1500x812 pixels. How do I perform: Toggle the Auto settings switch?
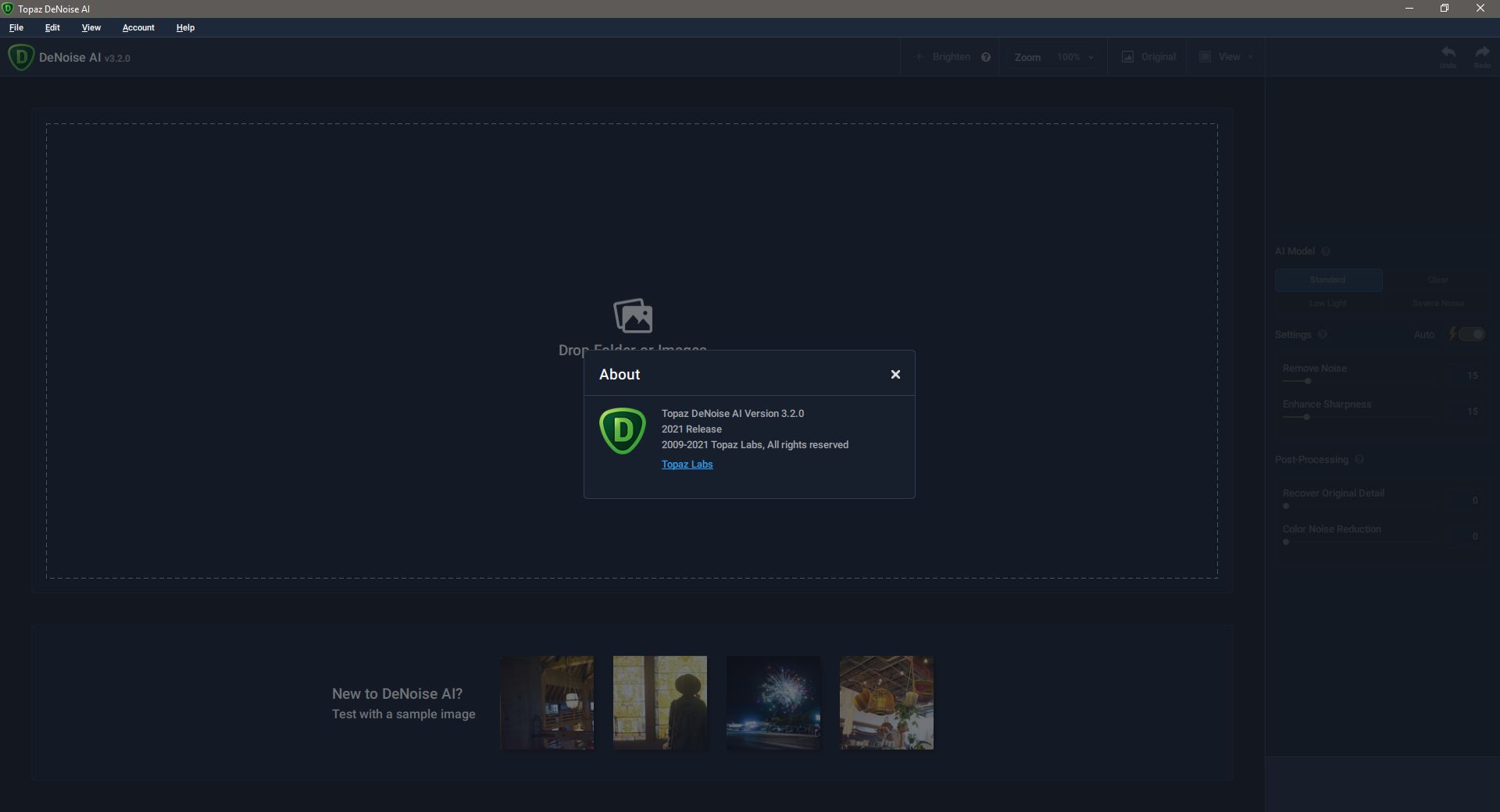click(1472, 334)
